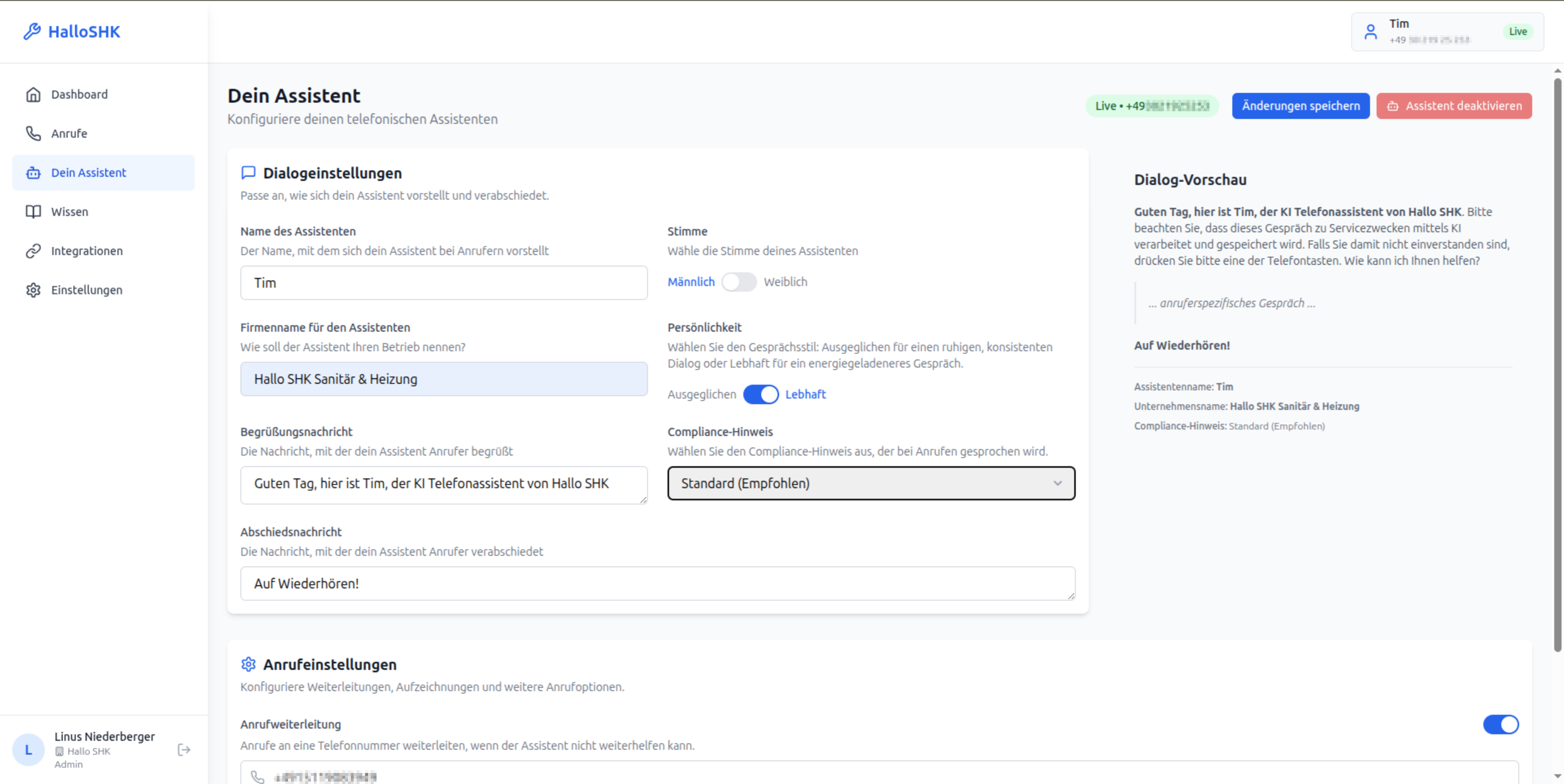This screenshot has width=1564, height=784.
Task: Disable the Anrufweiterleitung toggle
Action: 1501,724
